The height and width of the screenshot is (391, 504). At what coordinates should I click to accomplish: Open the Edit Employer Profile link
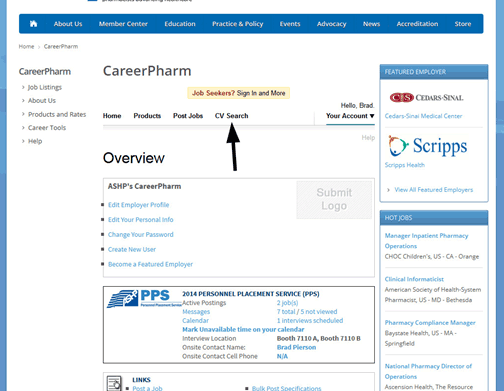coord(138,205)
